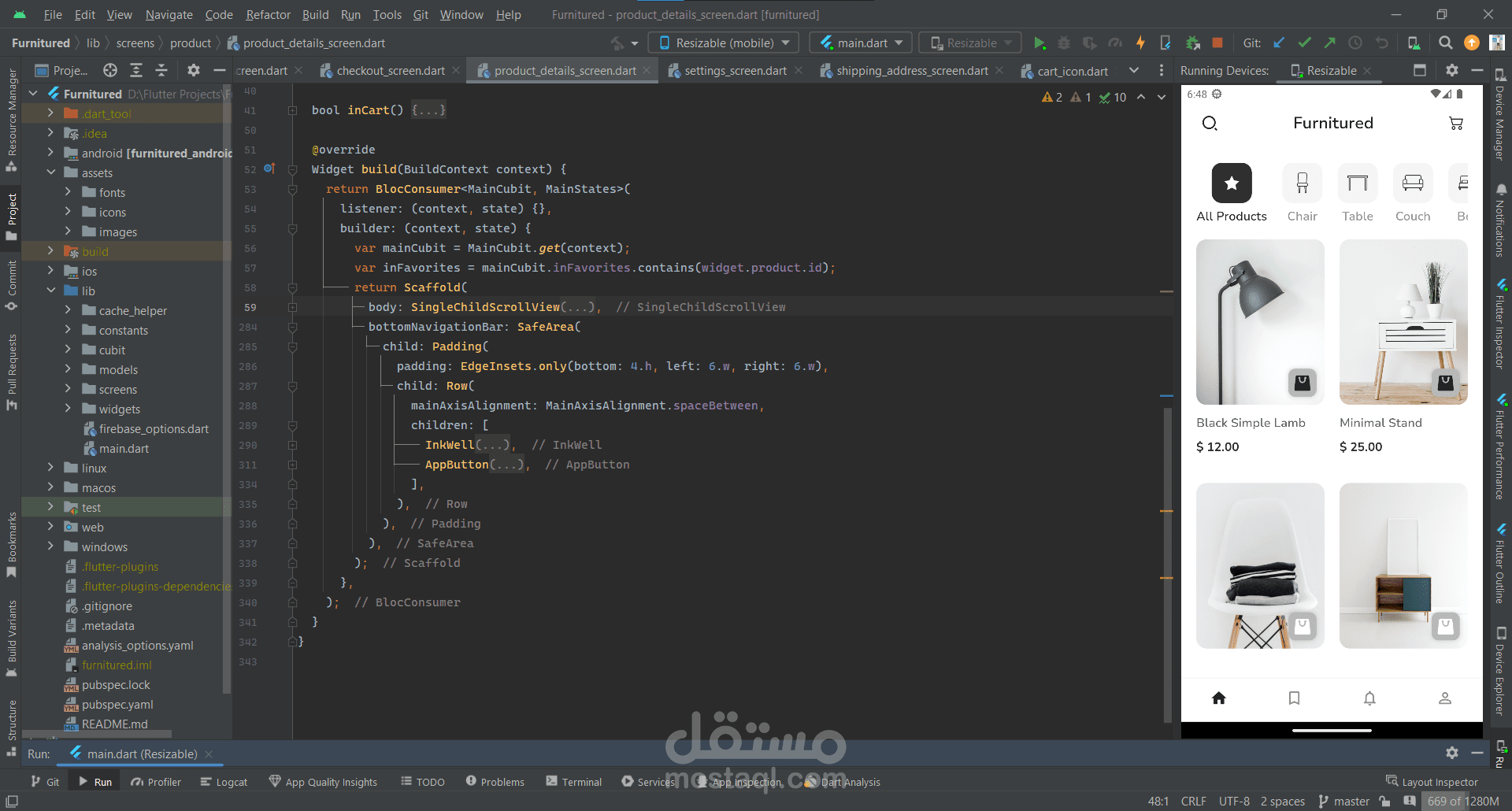Screen dimensions: 1512x811
Task: Select the Chair category in the app
Action: tap(1303, 194)
